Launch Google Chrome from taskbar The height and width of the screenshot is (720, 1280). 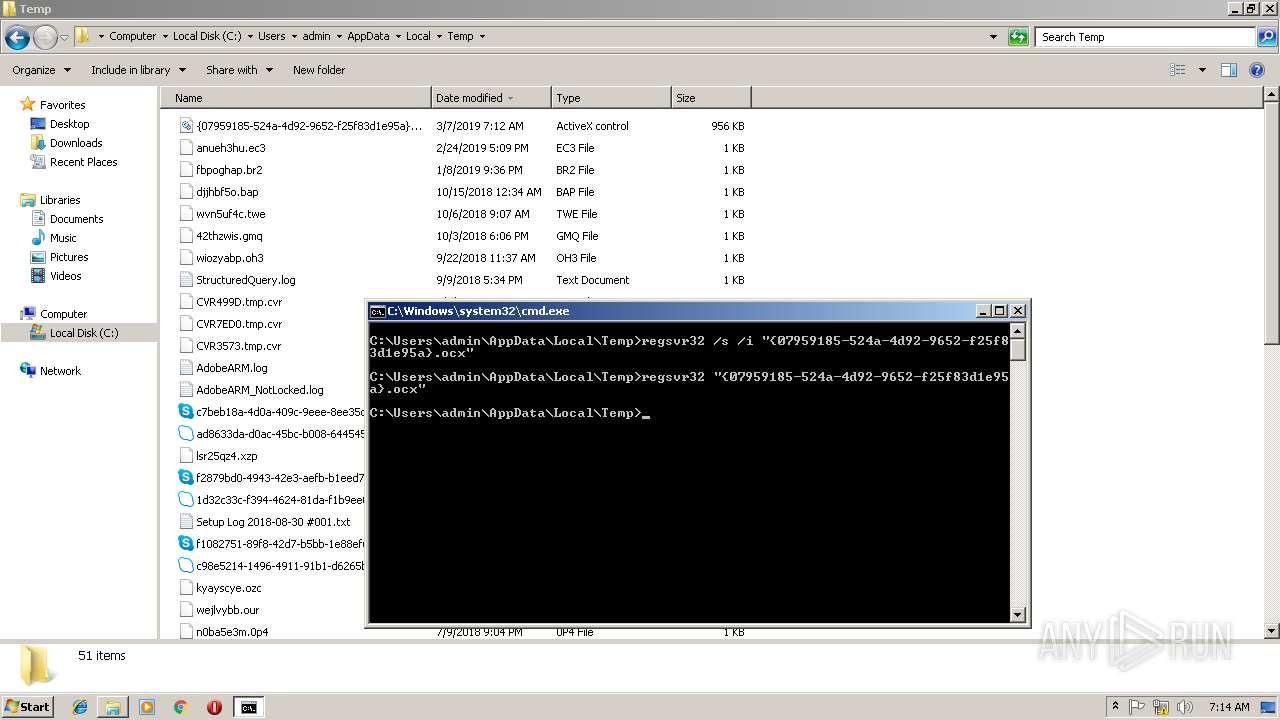180,707
